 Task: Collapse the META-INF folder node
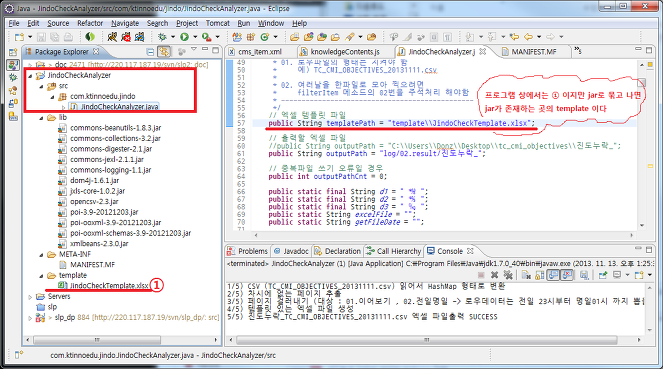pos(41,255)
